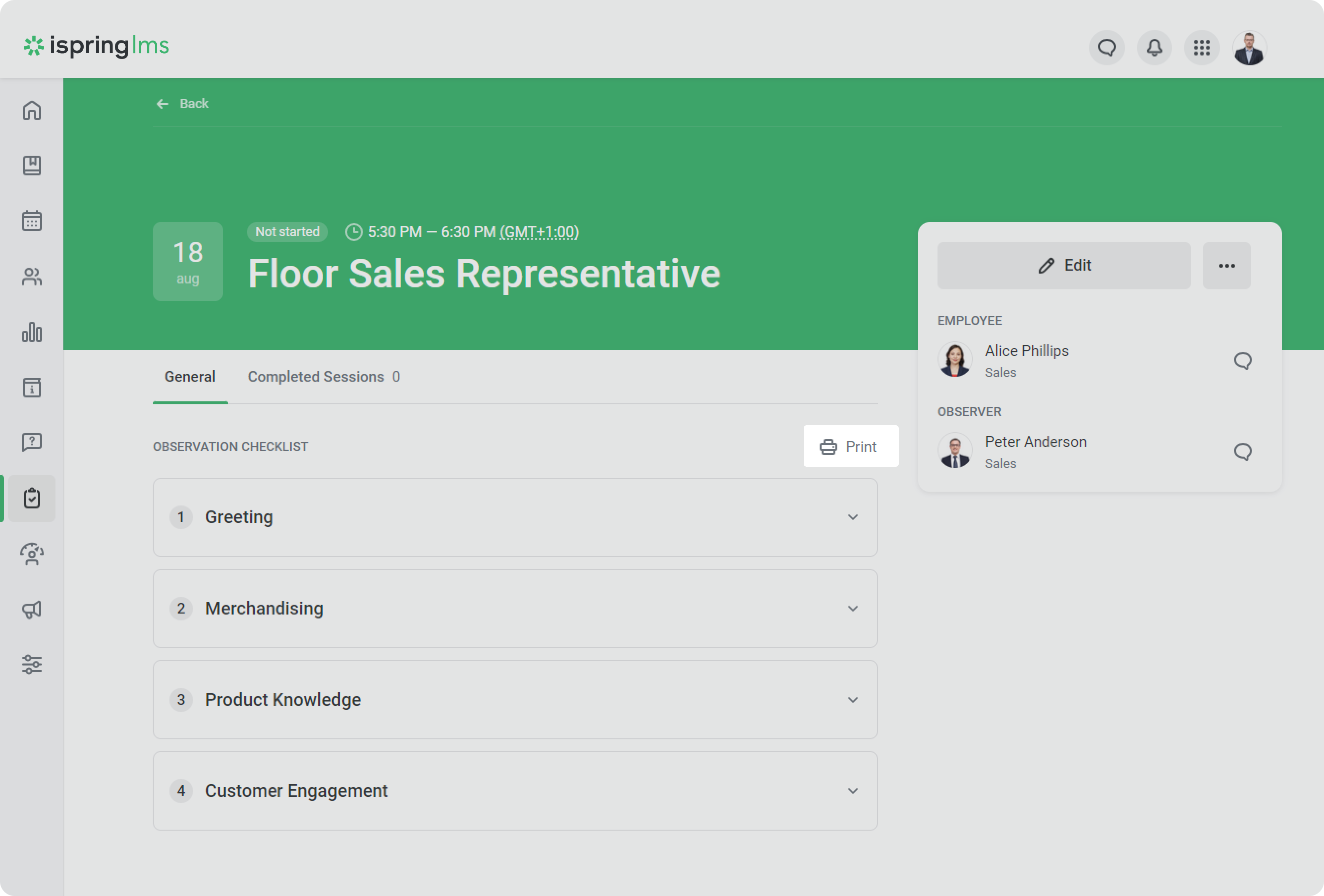
Task: Click the notifications bell icon
Action: point(1154,48)
